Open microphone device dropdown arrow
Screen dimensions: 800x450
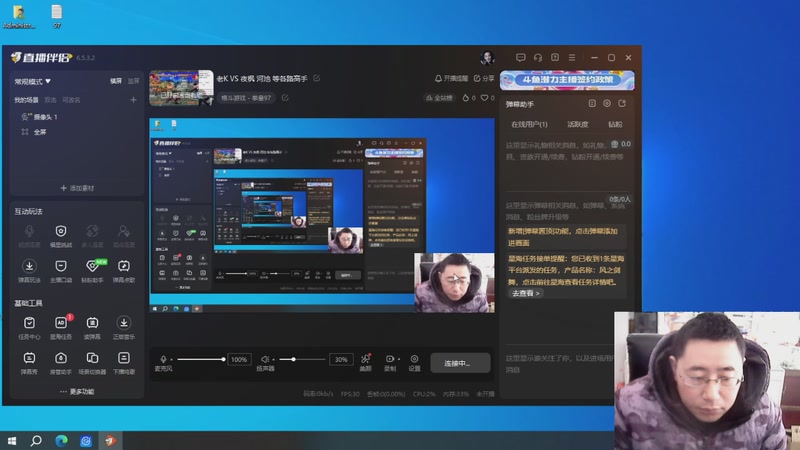tap(171, 360)
